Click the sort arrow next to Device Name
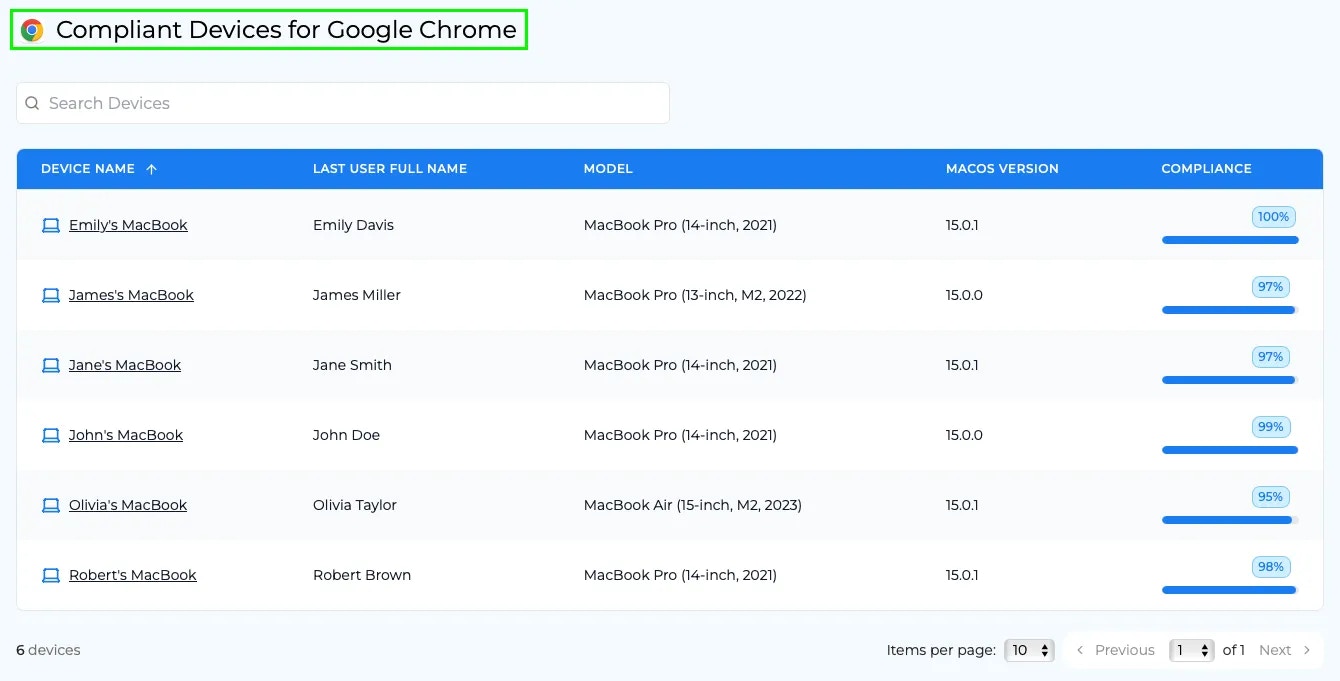 point(152,169)
